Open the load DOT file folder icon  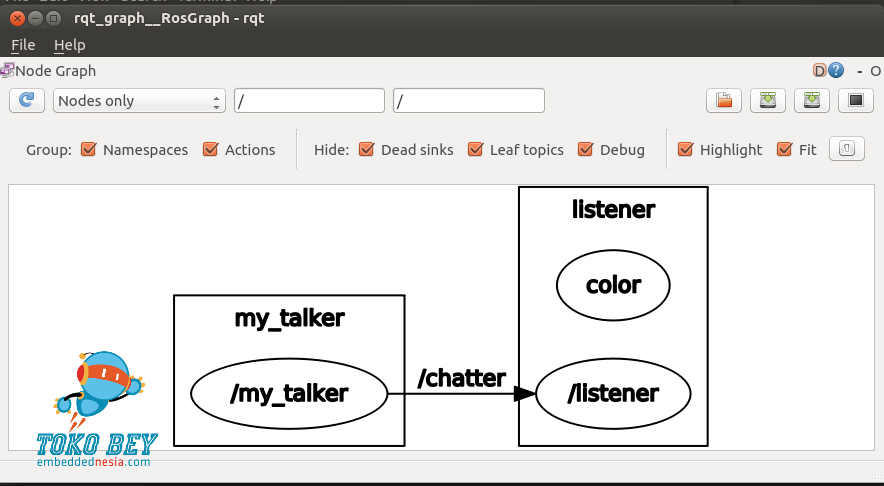[723, 101]
